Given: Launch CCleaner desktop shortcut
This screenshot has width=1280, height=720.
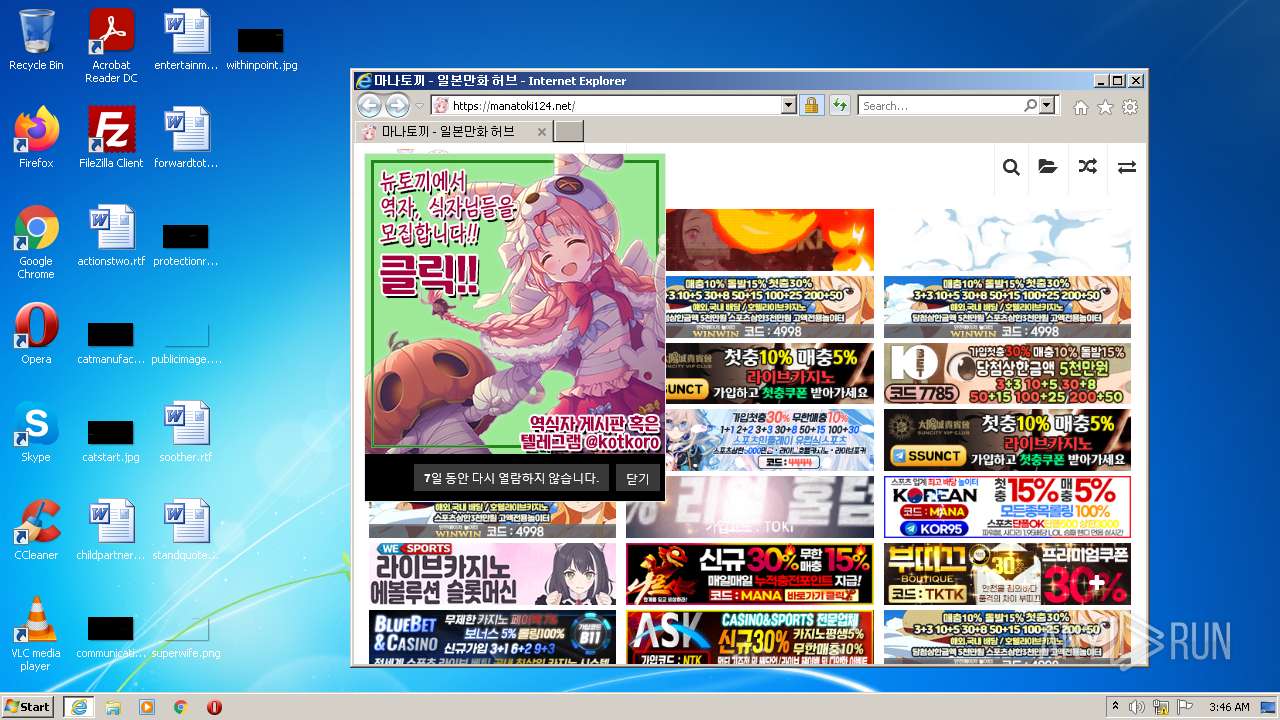Looking at the screenshot, I should coord(36,530).
